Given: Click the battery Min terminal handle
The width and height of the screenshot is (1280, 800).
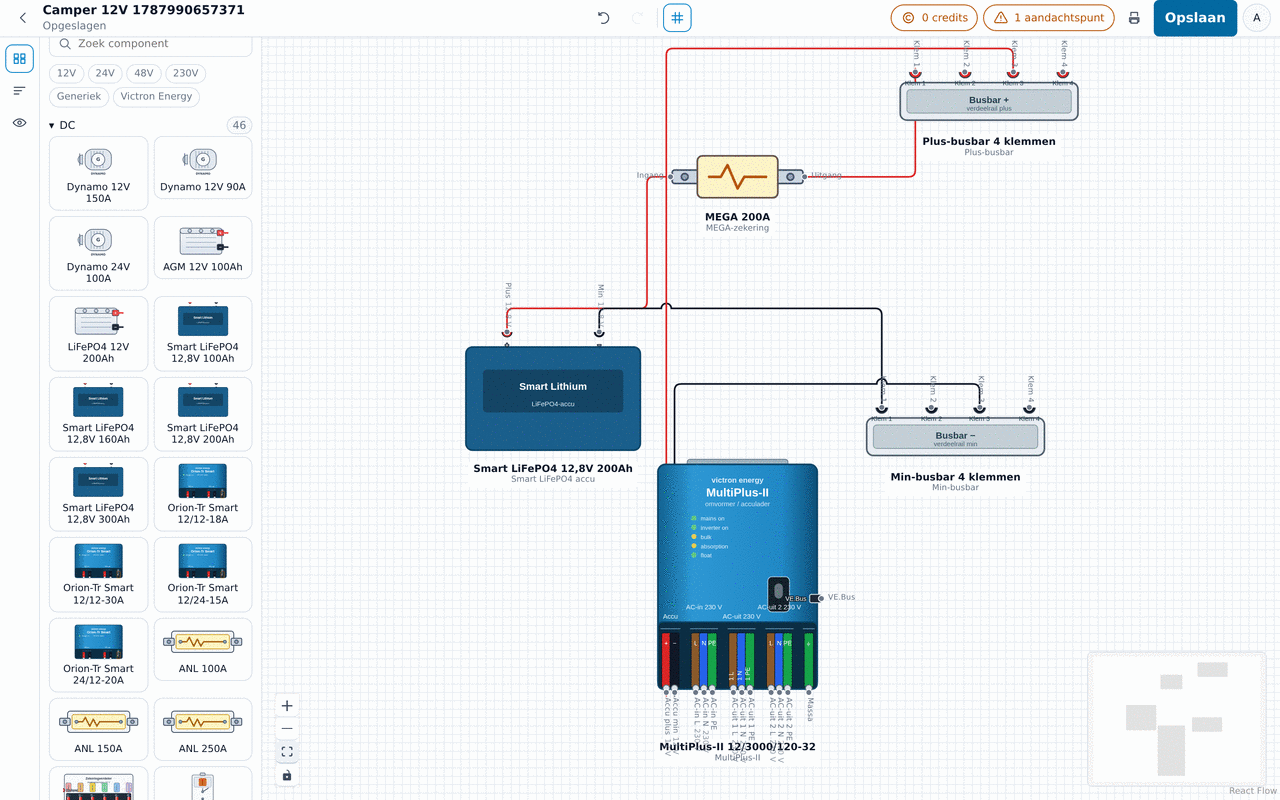Looking at the screenshot, I should (599, 332).
